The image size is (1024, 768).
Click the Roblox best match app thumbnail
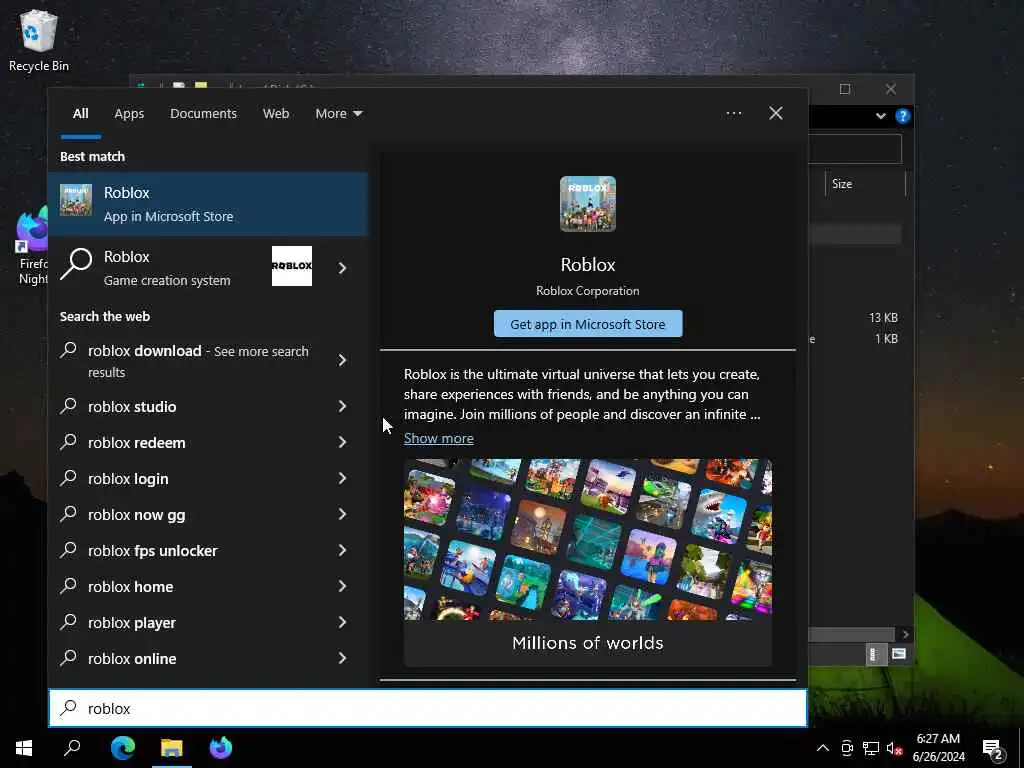tap(76, 200)
